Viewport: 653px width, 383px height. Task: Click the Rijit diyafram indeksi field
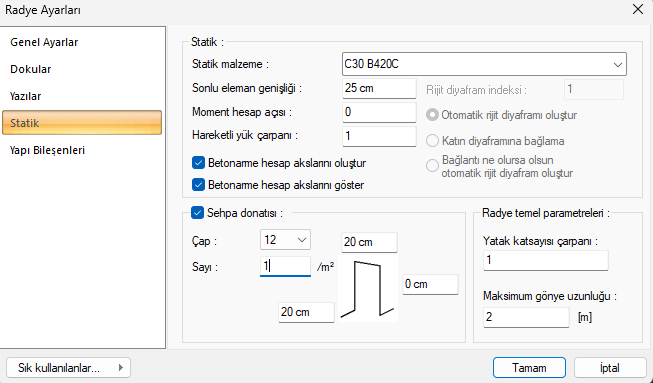pos(593,90)
